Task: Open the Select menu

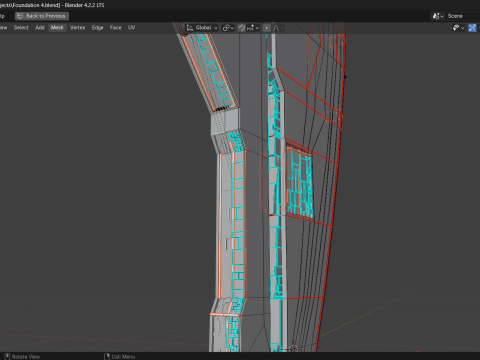Action: point(21,28)
